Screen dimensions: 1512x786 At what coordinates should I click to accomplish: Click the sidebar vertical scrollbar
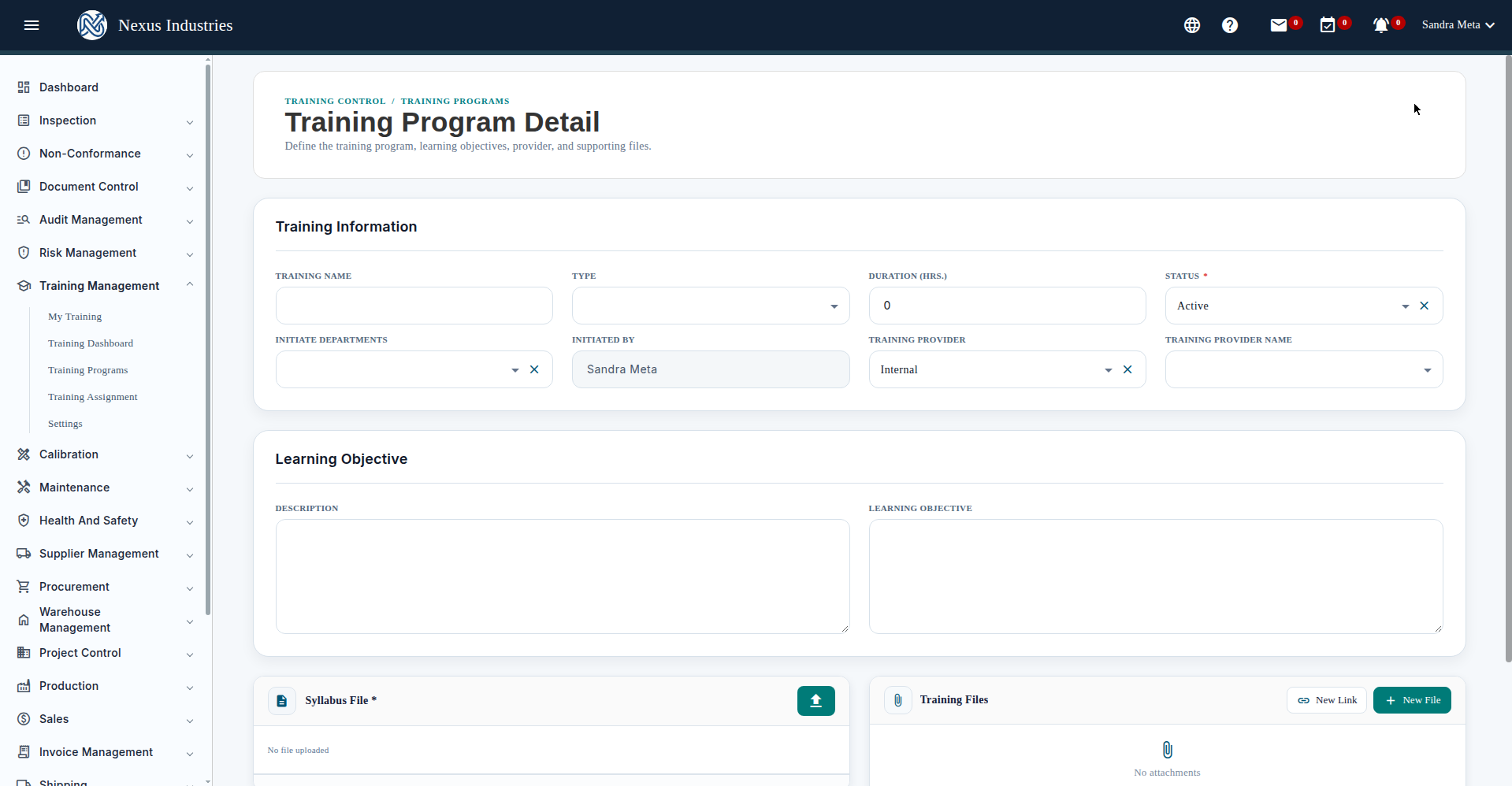tap(208, 339)
